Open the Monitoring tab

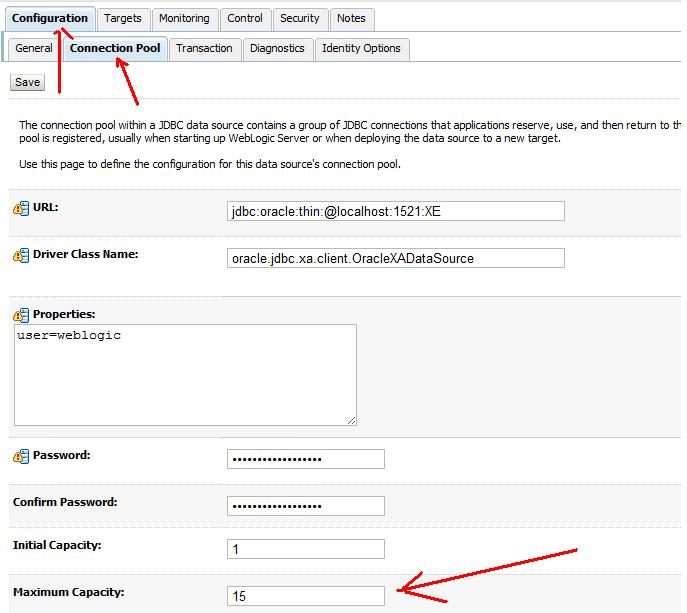(x=184, y=18)
